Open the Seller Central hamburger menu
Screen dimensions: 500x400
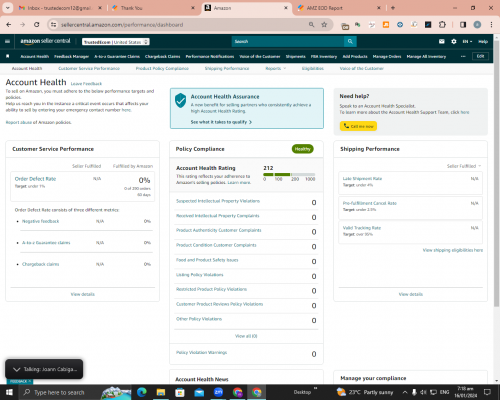7,41
